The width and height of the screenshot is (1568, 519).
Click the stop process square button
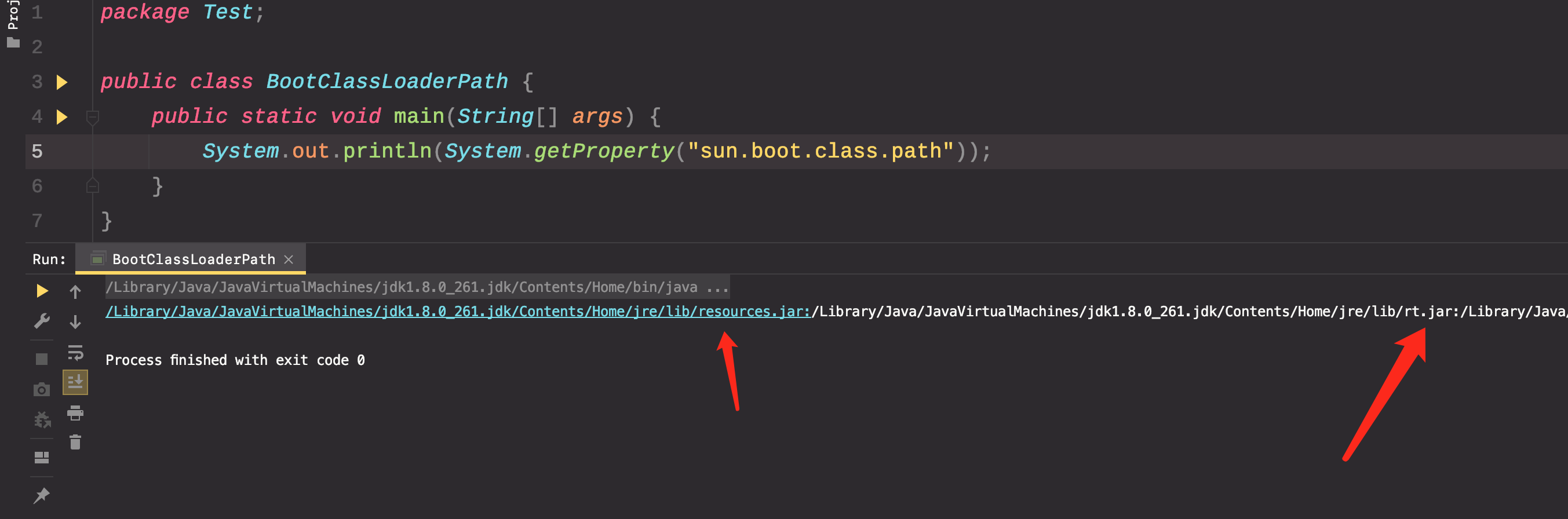(41, 359)
